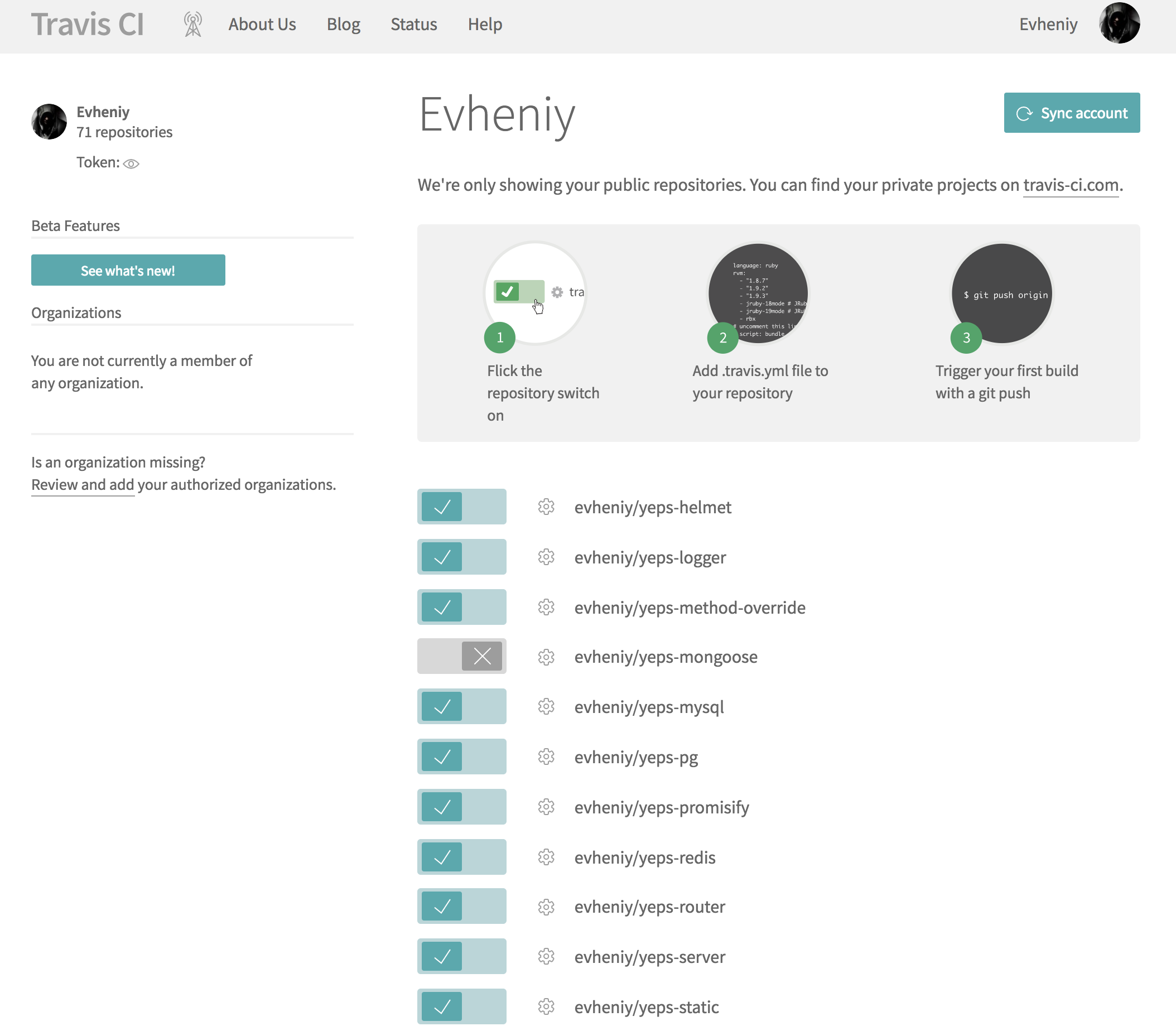This screenshot has height=1031, width=1176.
Task: Open settings gear for yeps-mysql
Action: point(546,706)
